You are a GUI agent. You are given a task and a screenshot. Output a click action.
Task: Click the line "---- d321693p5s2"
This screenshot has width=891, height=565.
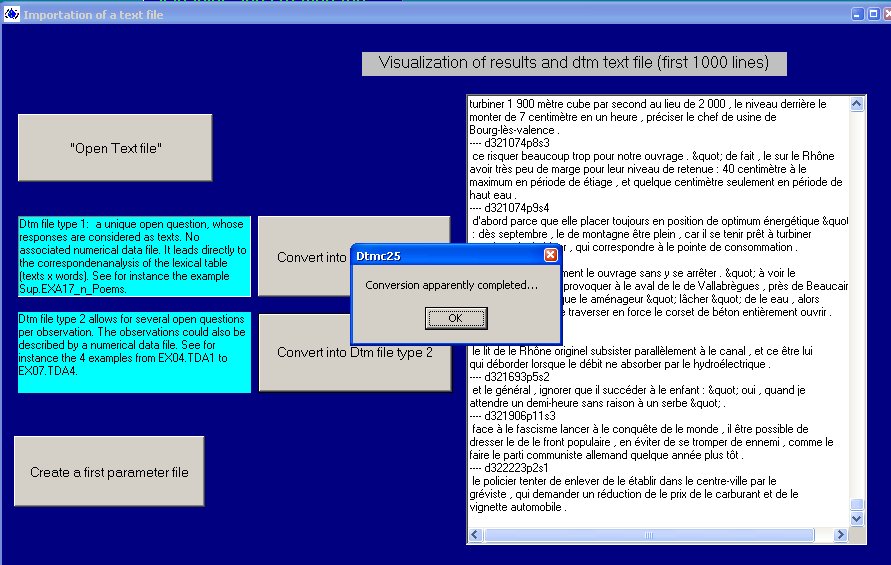click(510, 377)
